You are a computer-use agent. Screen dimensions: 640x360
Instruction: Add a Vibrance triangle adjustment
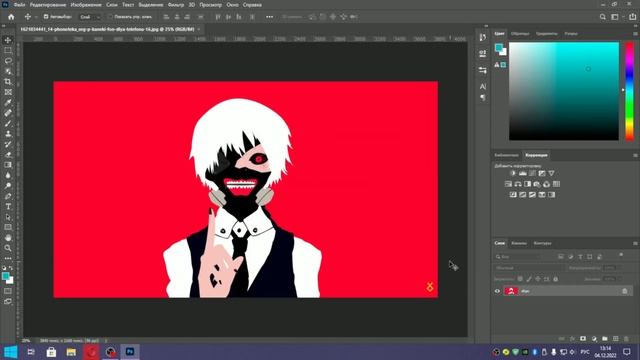click(551, 173)
